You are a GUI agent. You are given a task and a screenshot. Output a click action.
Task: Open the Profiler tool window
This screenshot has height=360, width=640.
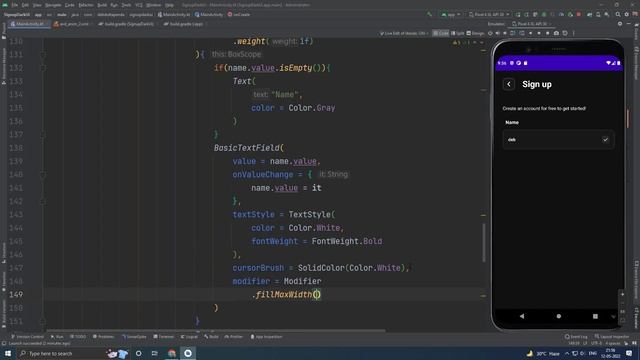(x=234, y=337)
